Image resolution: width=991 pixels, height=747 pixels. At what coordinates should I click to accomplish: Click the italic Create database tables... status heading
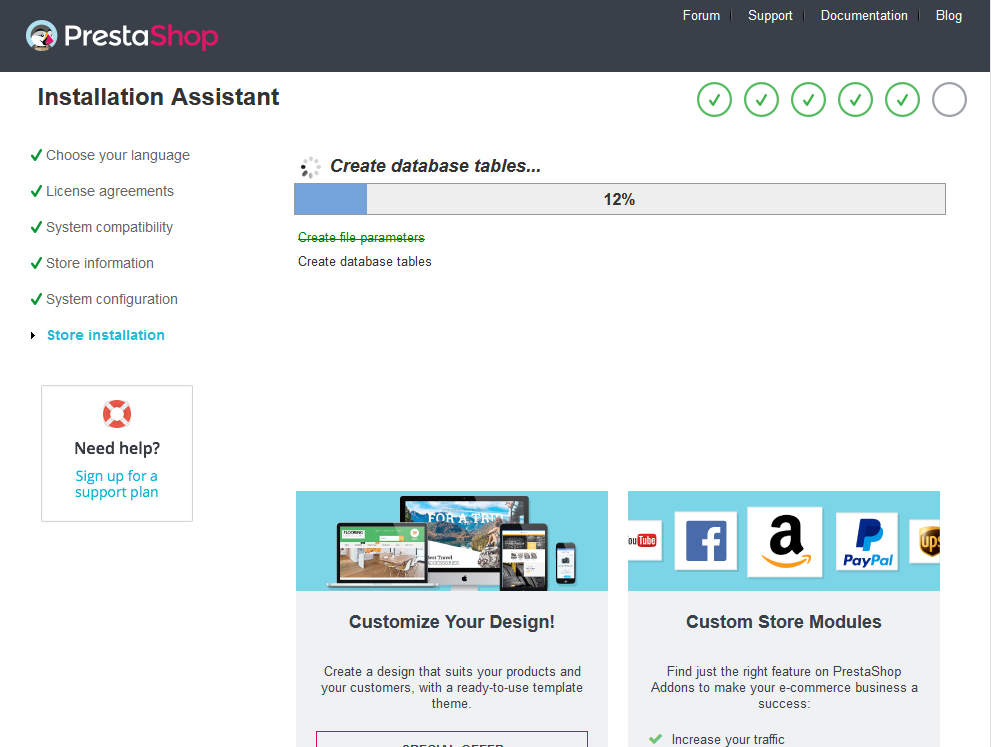coord(435,166)
